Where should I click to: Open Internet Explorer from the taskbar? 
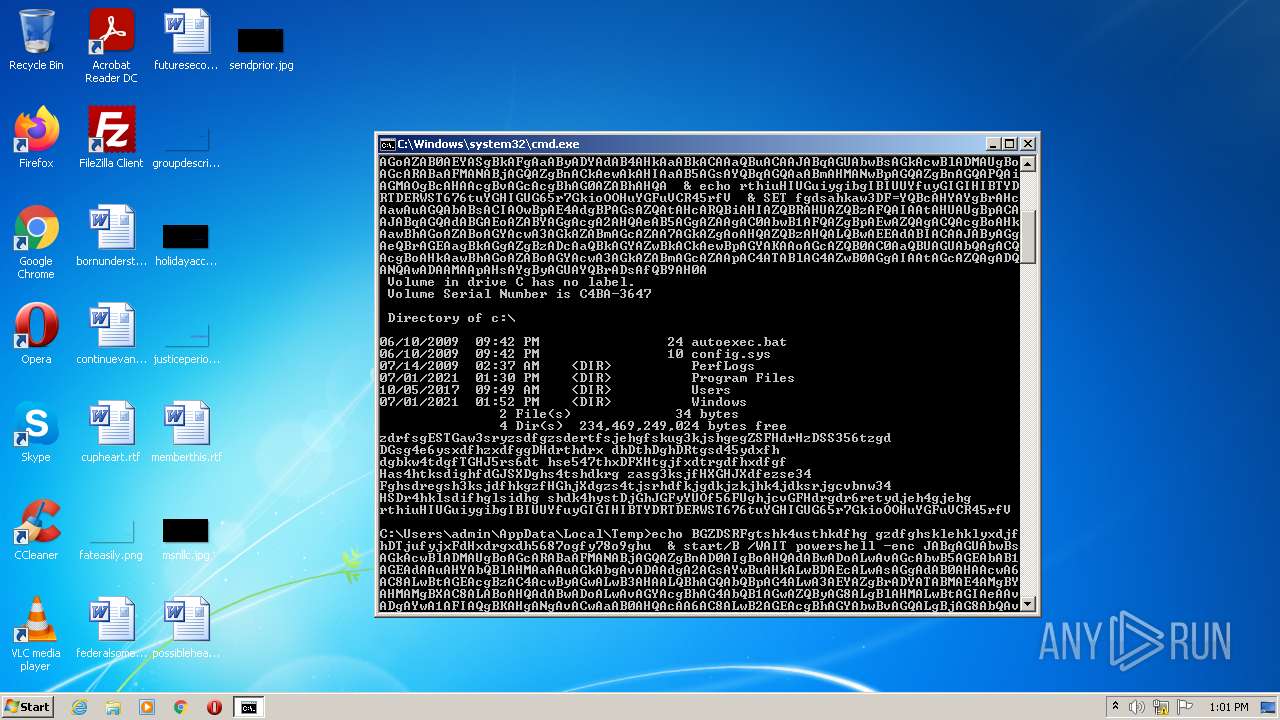point(80,707)
